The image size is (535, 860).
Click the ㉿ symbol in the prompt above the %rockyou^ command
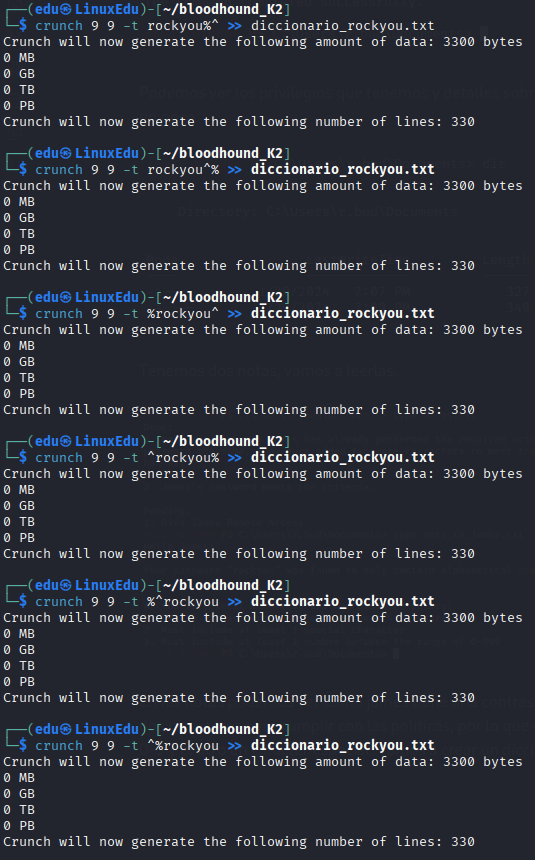click(66, 297)
